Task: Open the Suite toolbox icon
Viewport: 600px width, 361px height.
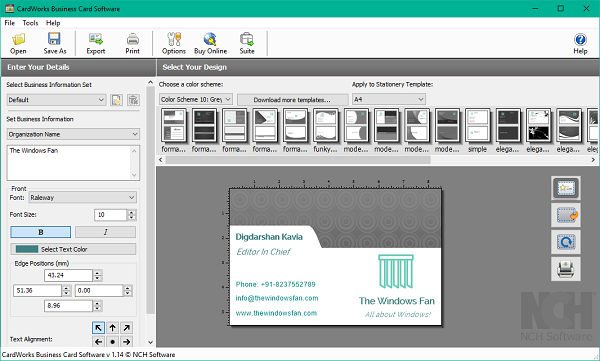Action: (x=247, y=39)
